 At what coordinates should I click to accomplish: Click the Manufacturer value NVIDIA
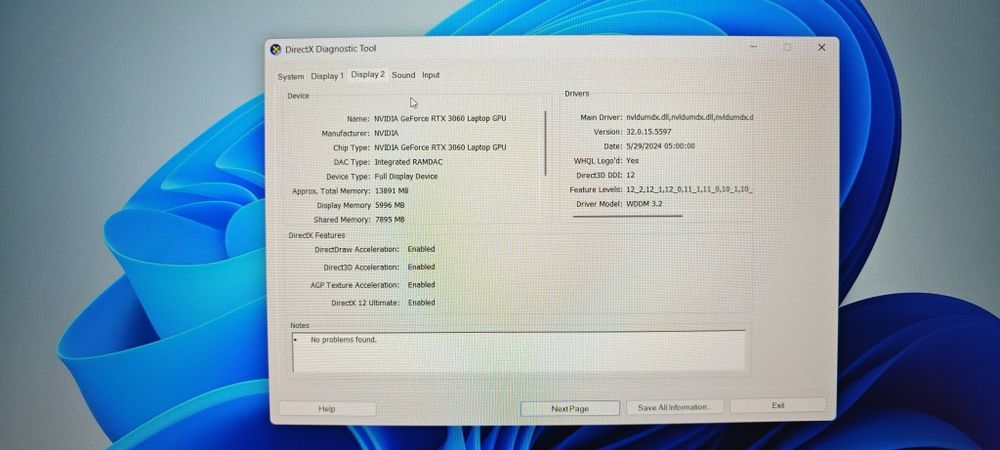click(386, 133)
